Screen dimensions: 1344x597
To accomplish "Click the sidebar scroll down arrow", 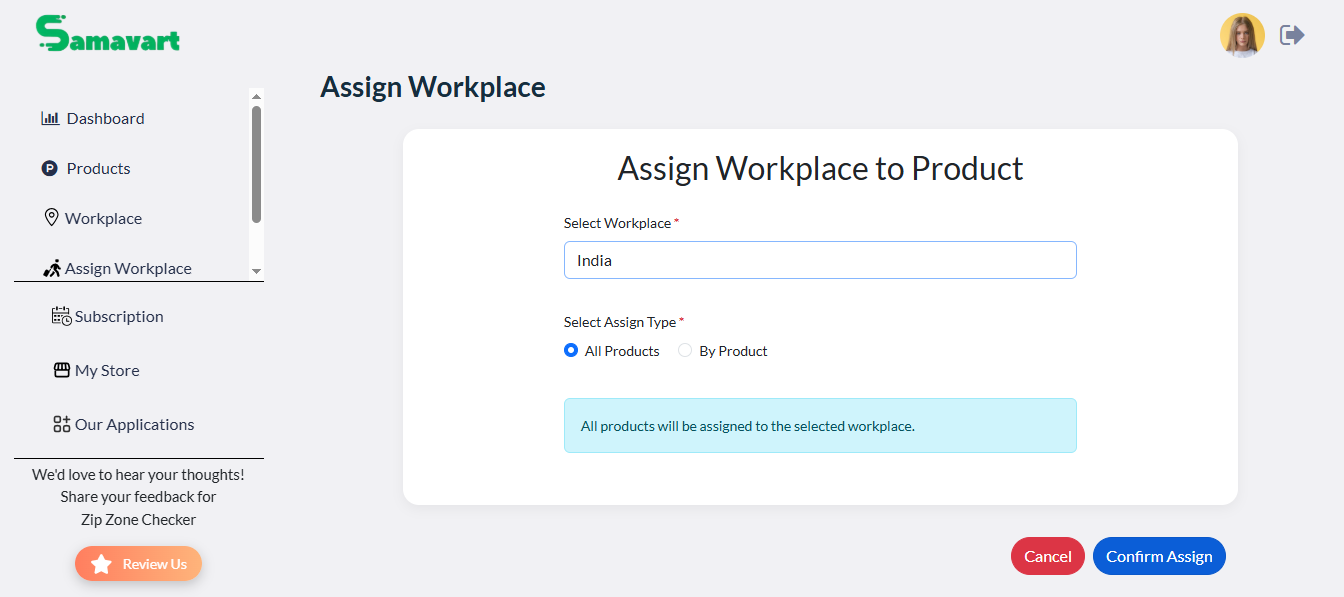I will [256, 272].
